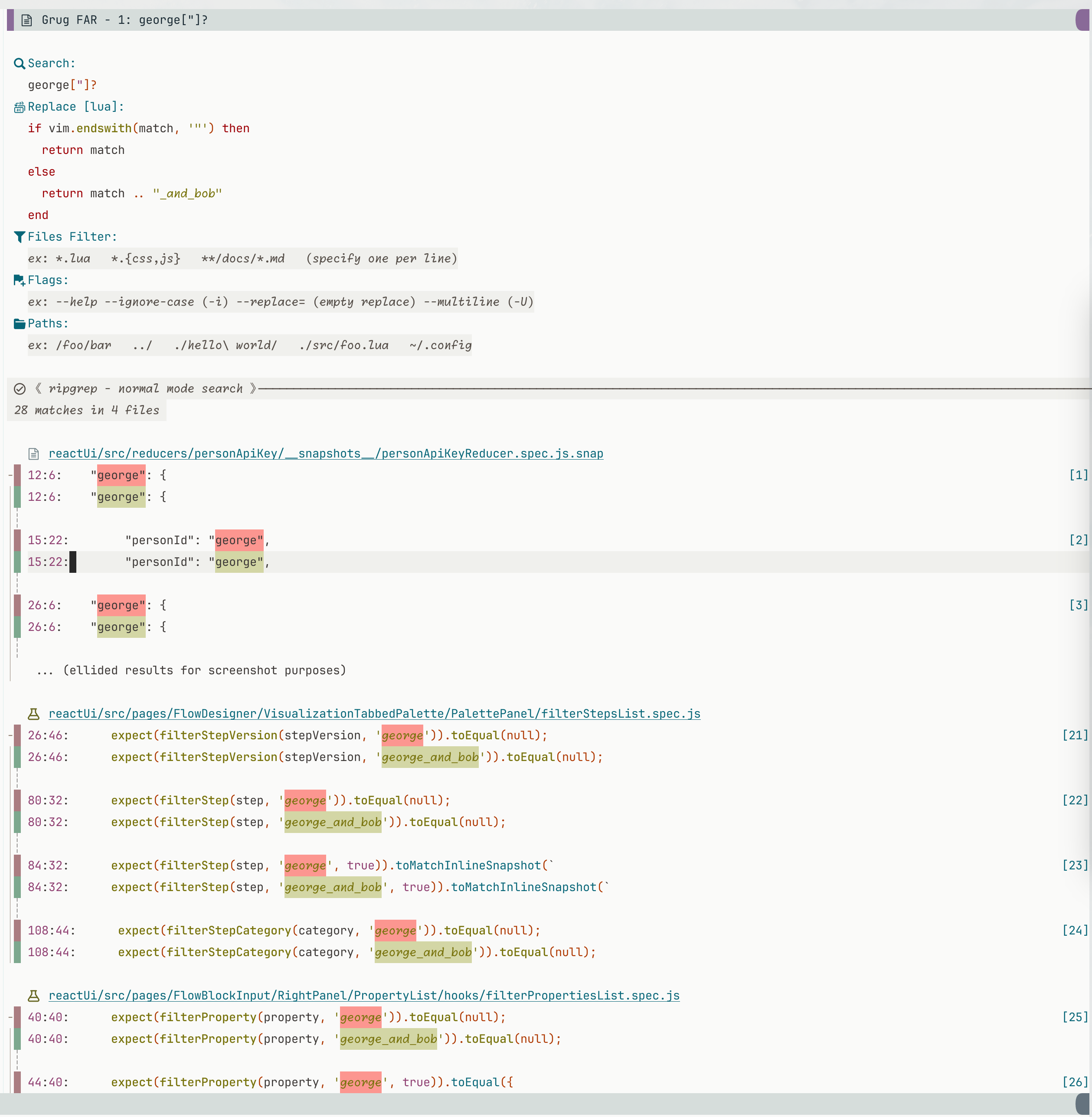
Task: Click flask icon beside filterPropertiesList.spec.js
Action: click(x=34, y=996)
